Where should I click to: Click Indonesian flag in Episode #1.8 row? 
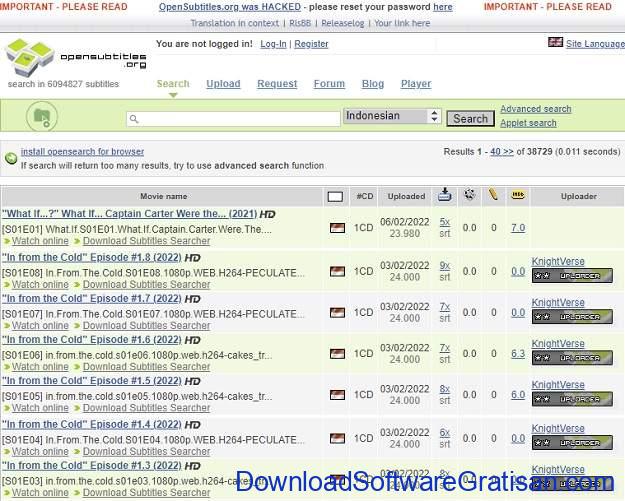tap(337, 271)
